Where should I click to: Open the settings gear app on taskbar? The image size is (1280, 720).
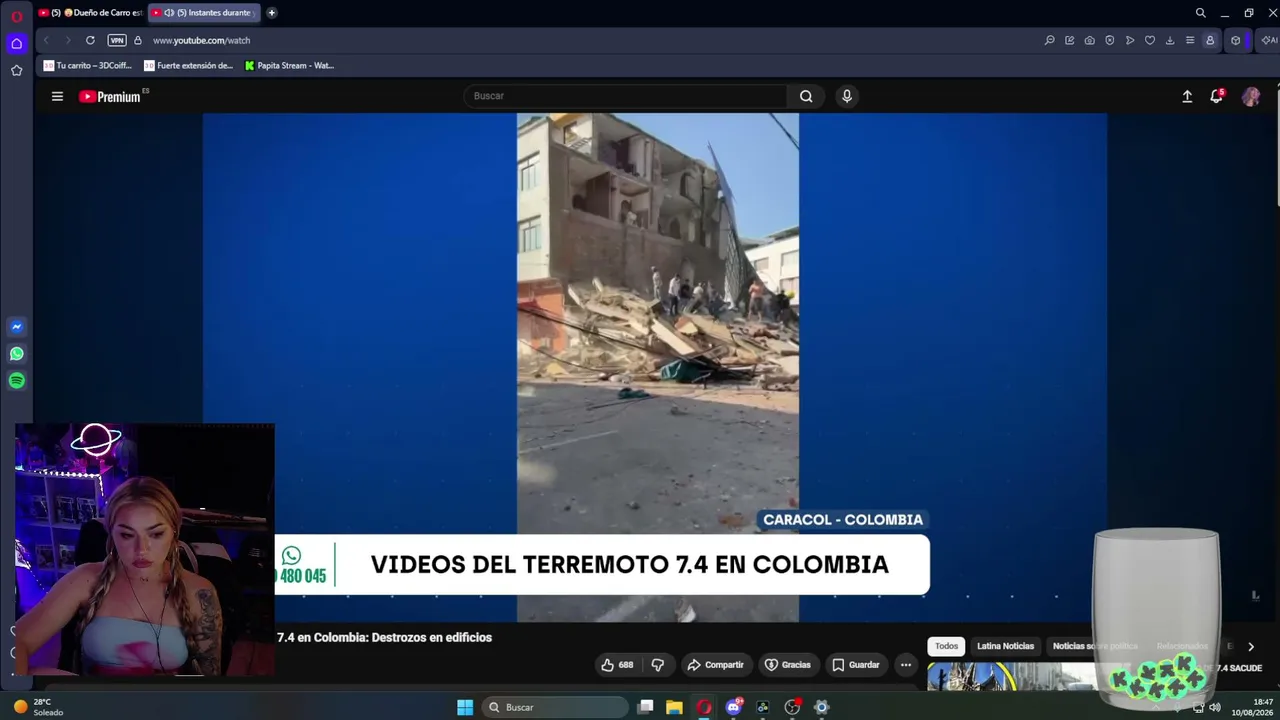pyautogui.click(x=821, y=707)
